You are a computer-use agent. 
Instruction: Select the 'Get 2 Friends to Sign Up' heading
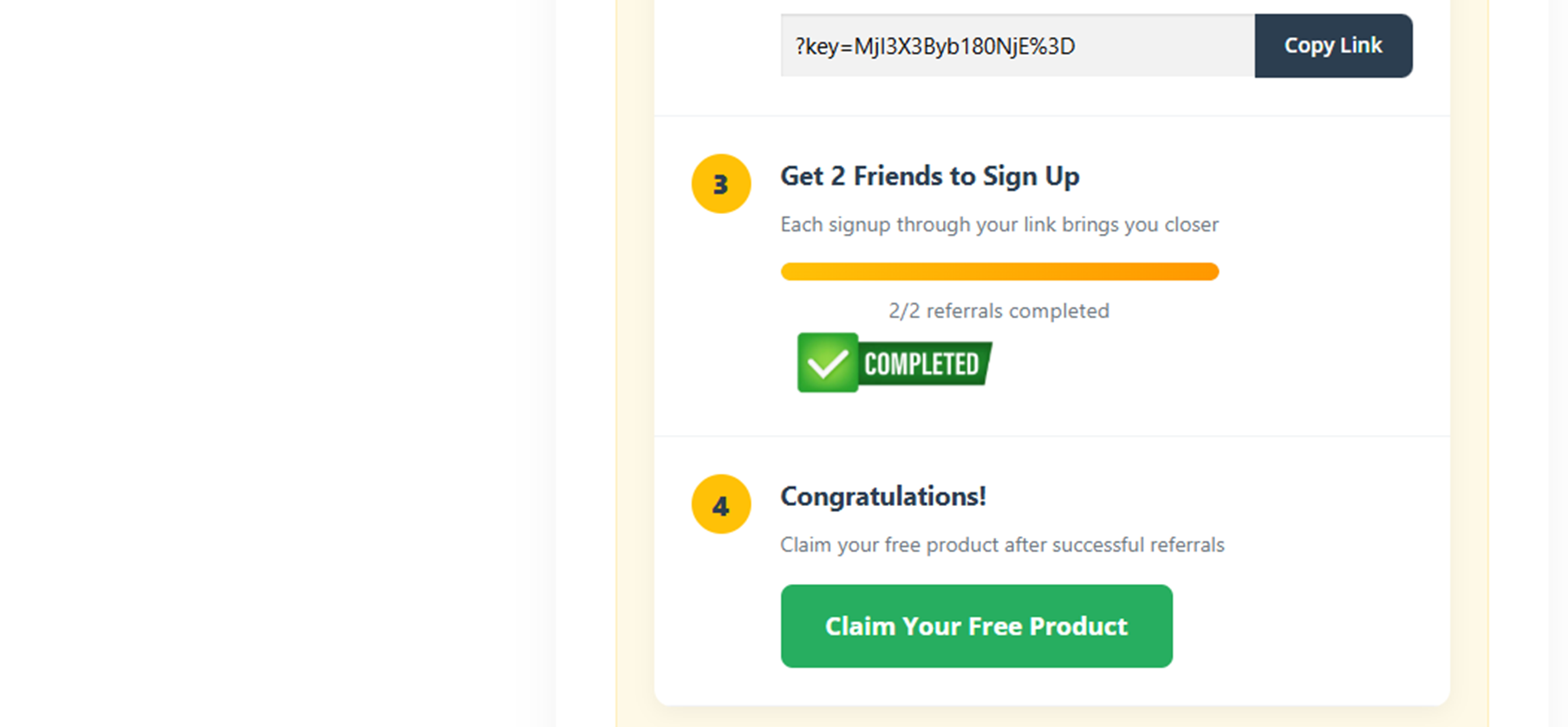click(x=929, y=176)
